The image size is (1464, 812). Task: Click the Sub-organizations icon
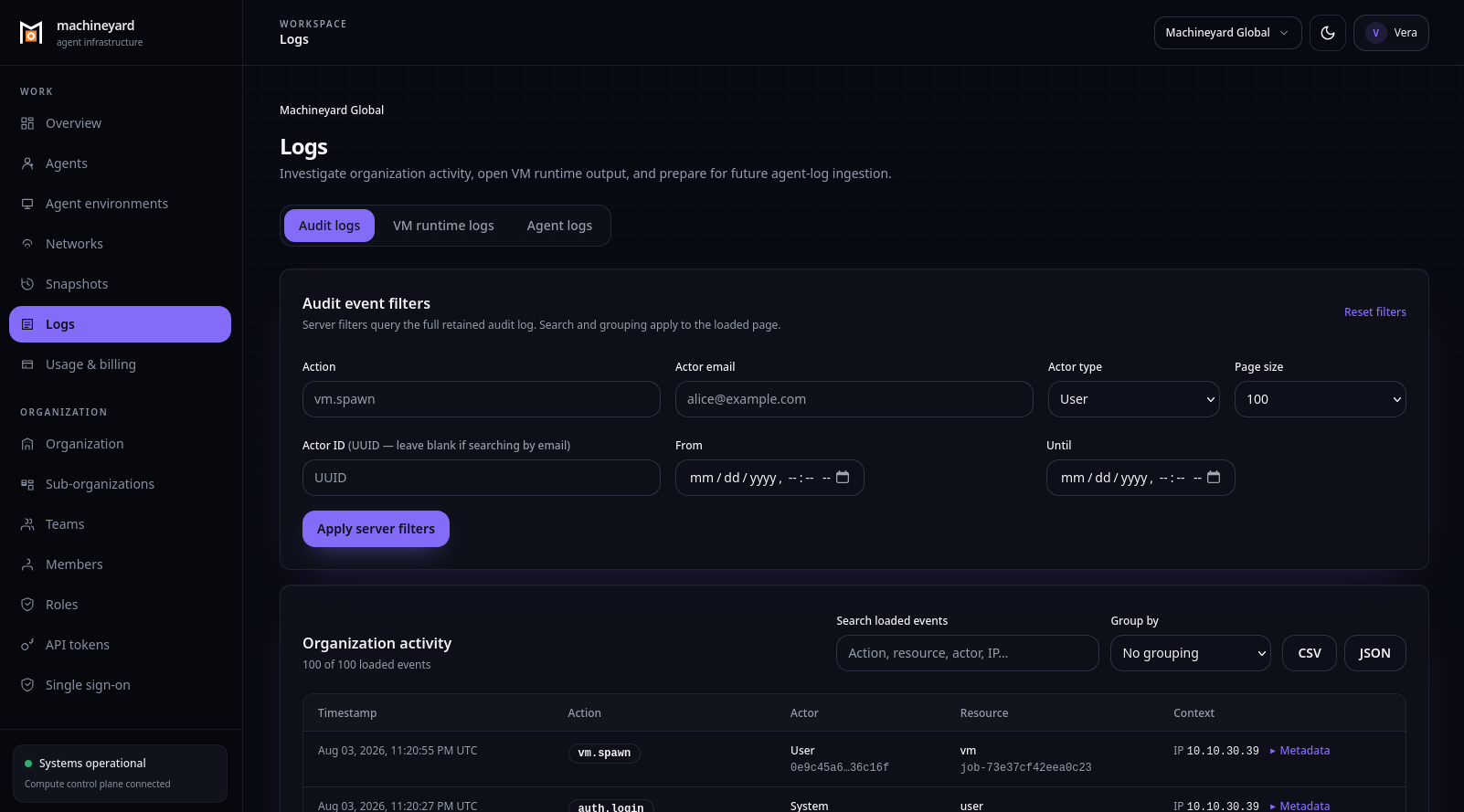(x=27, y=484)
